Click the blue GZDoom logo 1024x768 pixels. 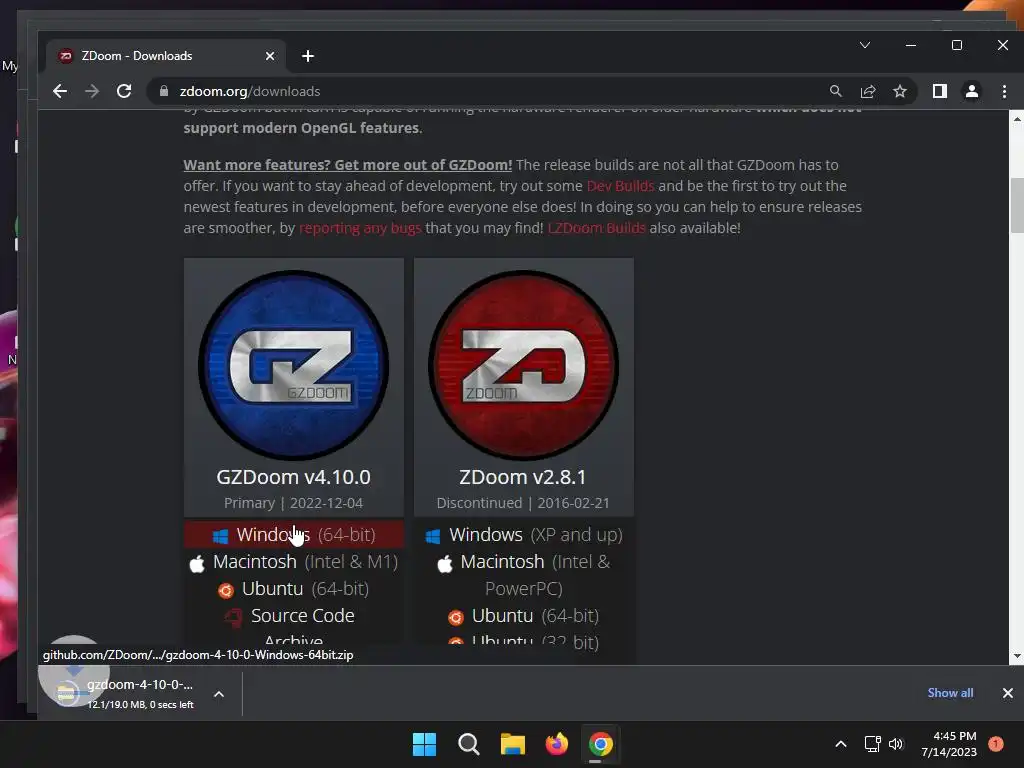(x=294, y=365)
